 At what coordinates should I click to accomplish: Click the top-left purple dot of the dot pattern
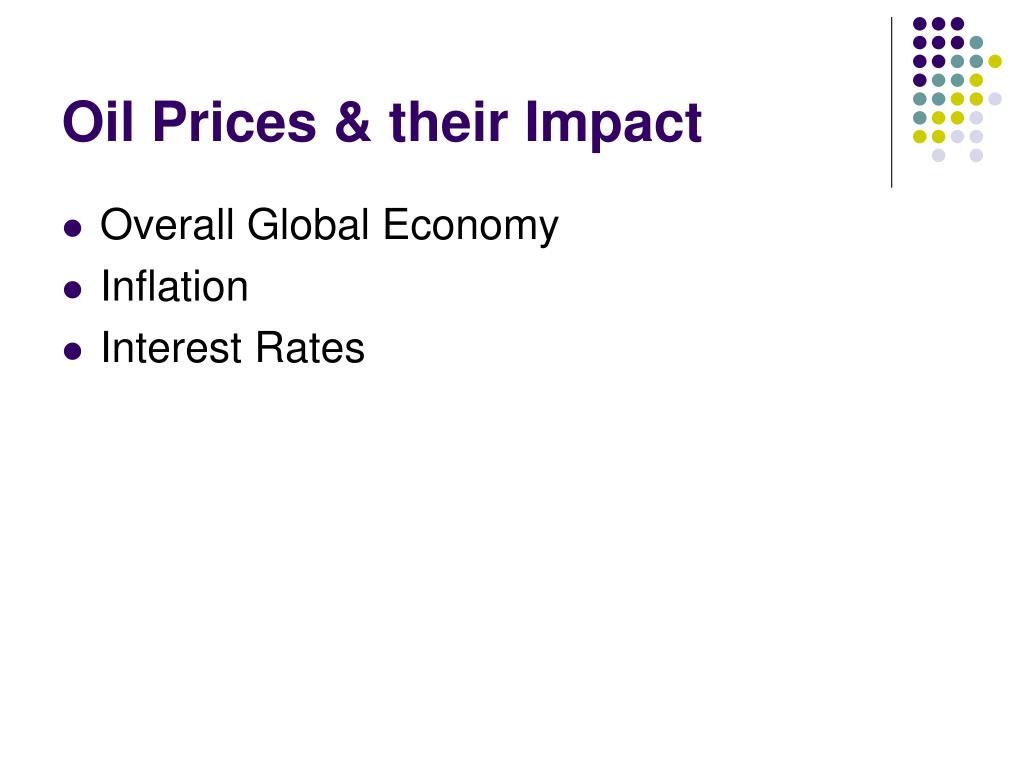point(920,24)
